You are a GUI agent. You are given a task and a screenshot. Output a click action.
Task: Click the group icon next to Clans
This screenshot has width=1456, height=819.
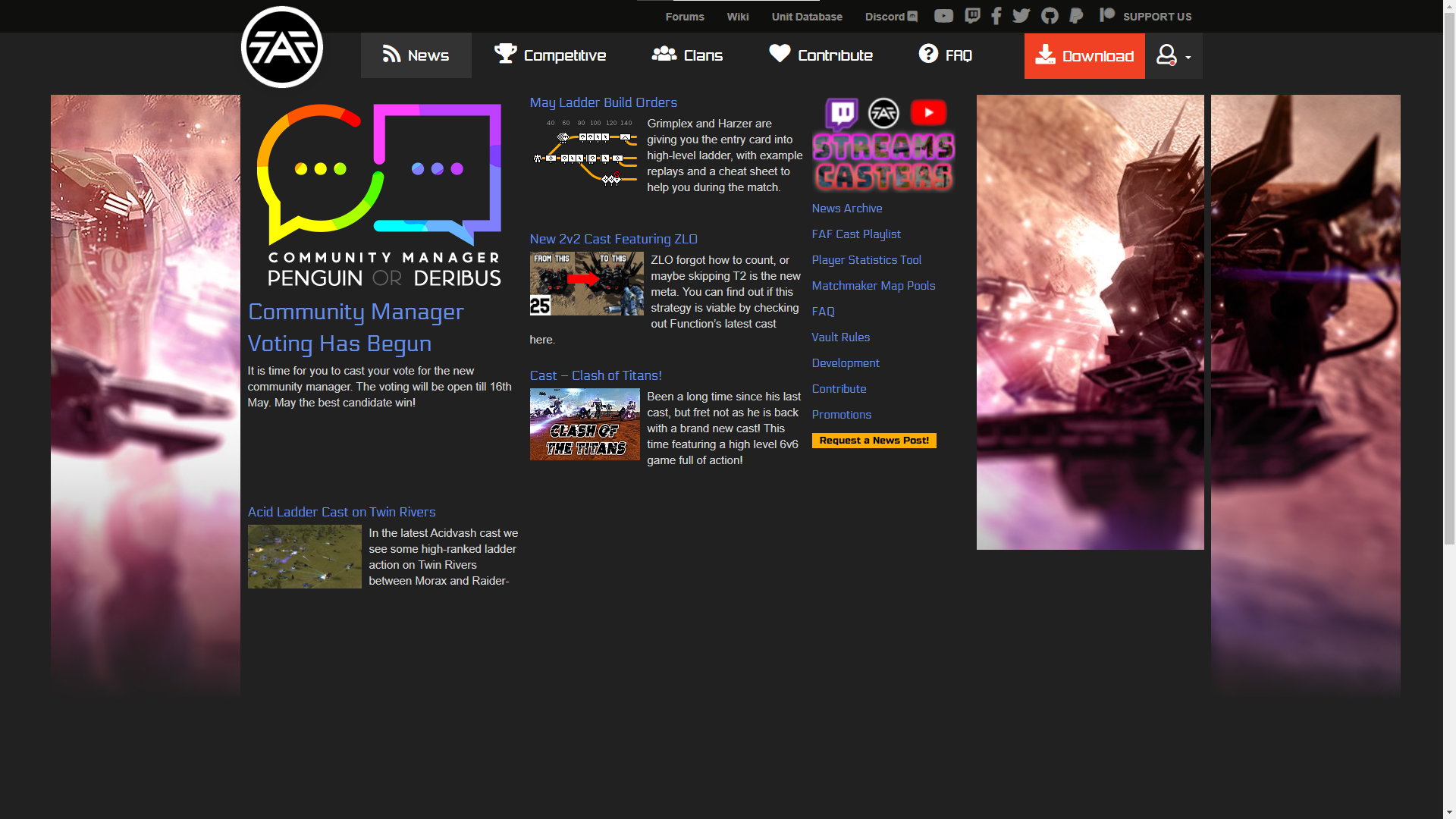coord(664,53)
